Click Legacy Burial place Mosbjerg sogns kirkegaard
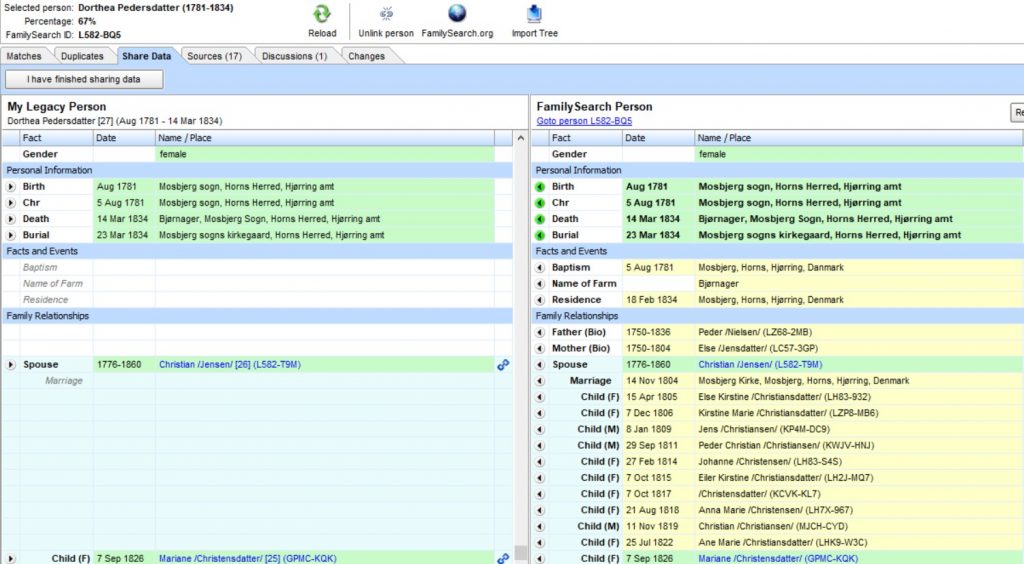1024x564 pixels. 272,236
